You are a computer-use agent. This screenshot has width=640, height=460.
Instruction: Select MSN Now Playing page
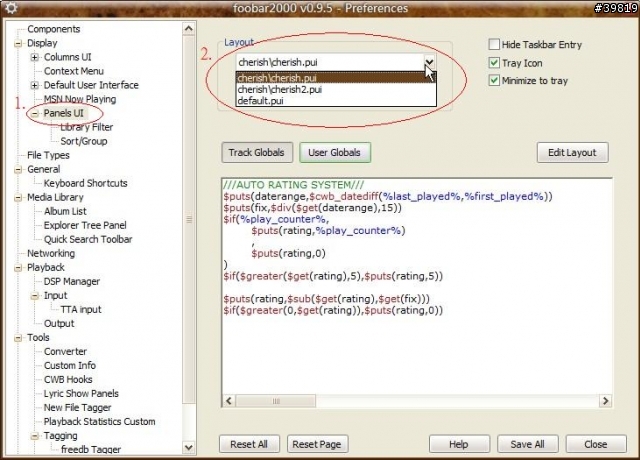80,99
